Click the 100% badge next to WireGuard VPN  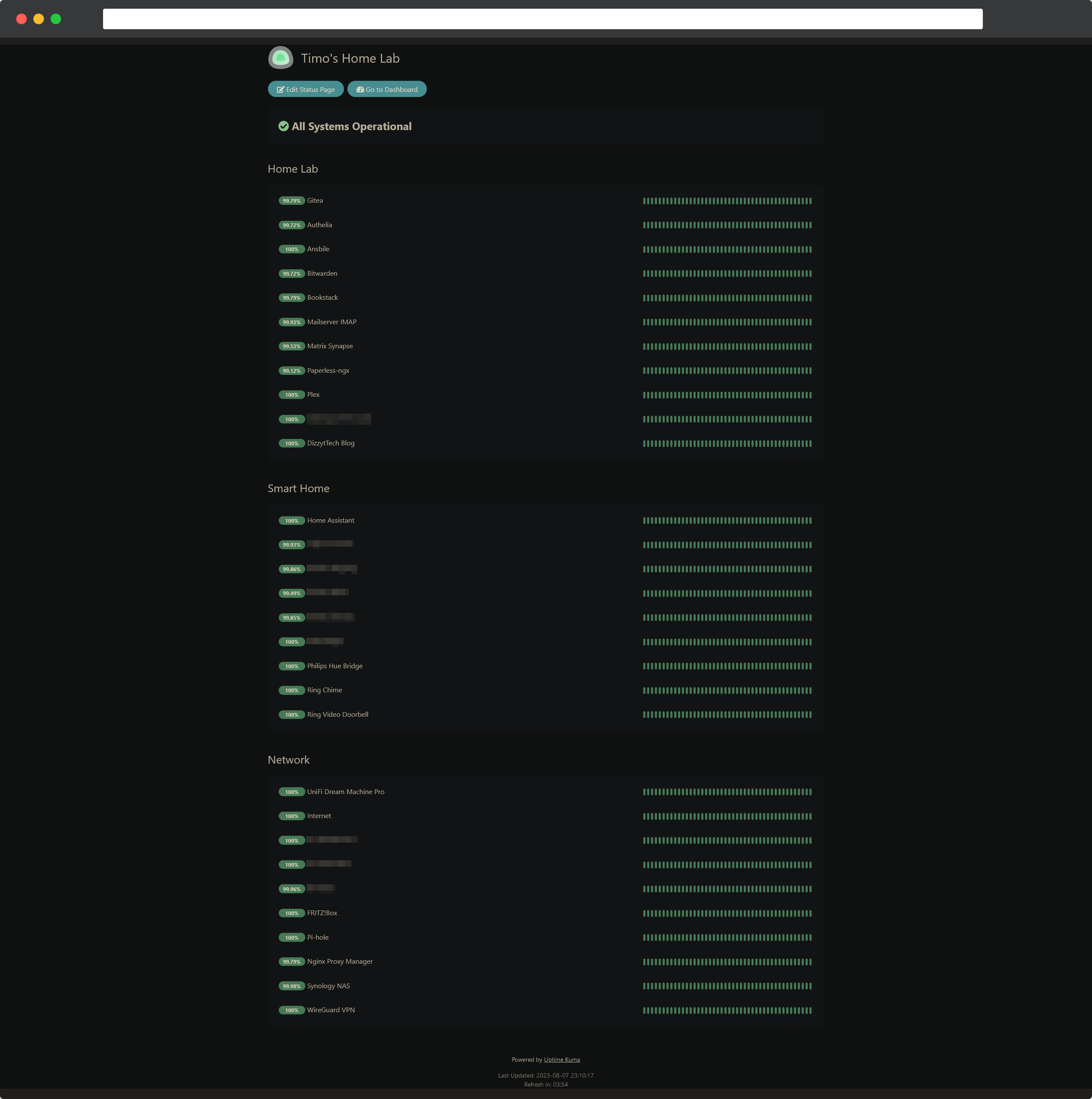[292, 1010]
